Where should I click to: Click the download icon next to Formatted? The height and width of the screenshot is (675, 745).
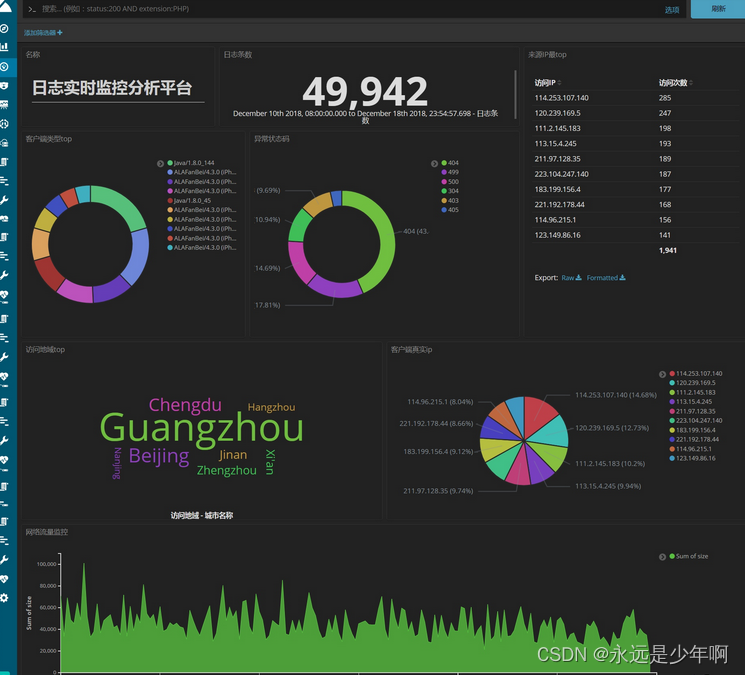[622, 277]
